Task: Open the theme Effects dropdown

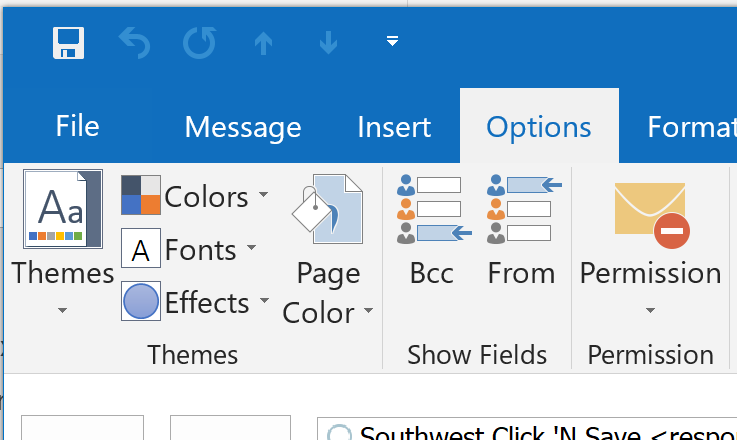Action: (x=195, y=302)
